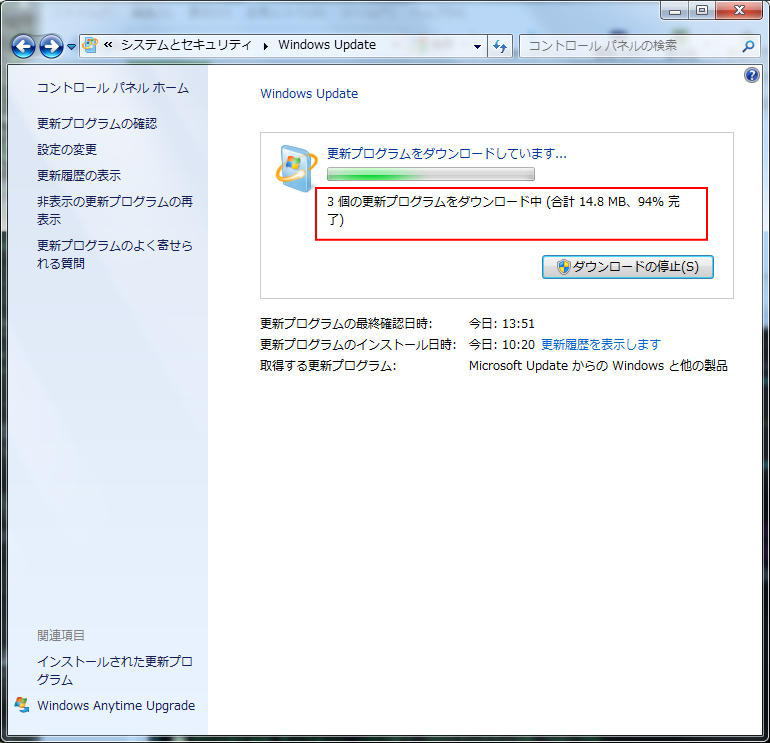Open 更新履歴の表示 in the sidebar
The image size is (770, 743).
[79, 175]
